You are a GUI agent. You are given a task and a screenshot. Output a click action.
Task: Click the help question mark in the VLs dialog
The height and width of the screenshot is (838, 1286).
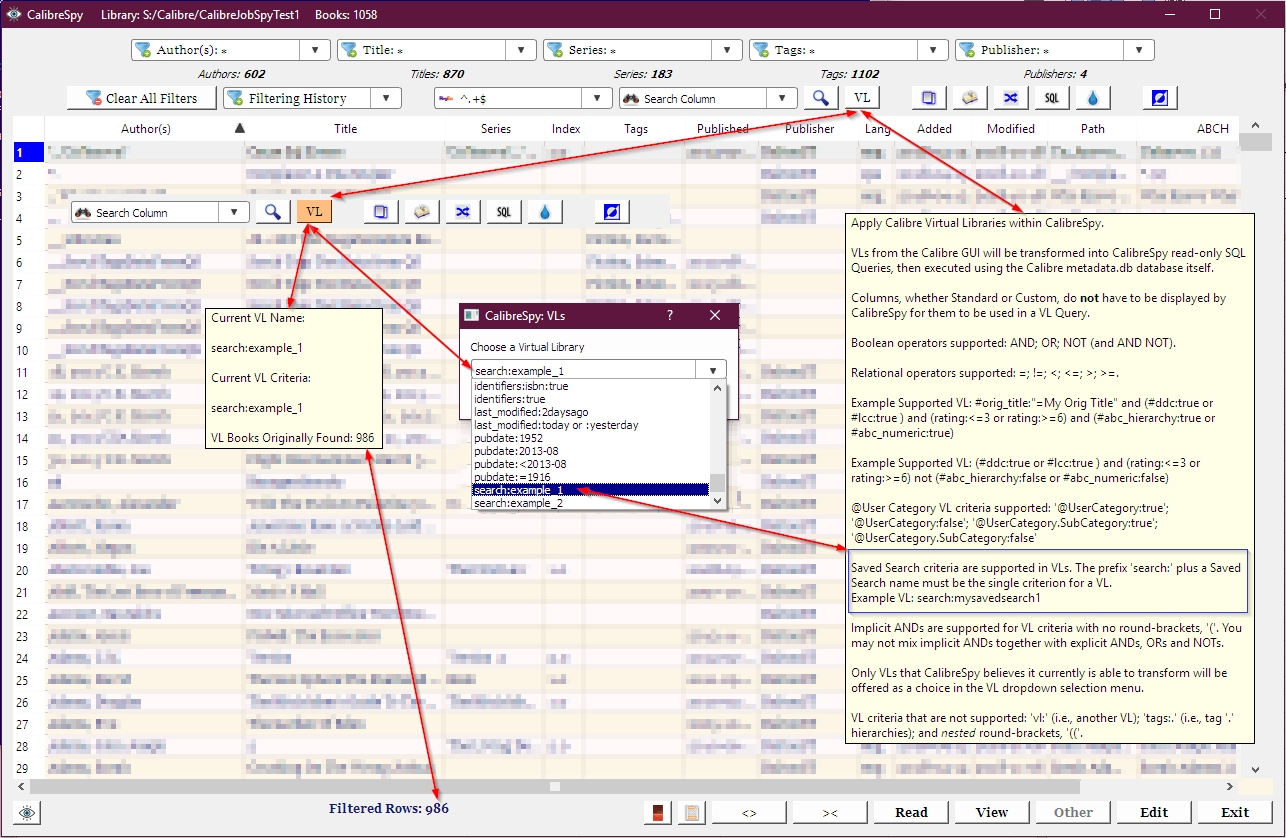670,315
